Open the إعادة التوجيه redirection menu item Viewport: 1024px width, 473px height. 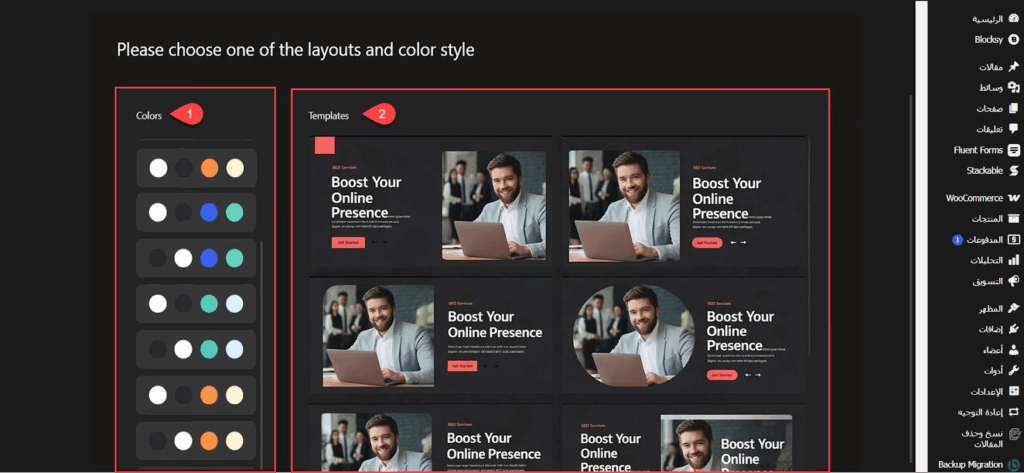pyautogui.click(x=989, y=413)
